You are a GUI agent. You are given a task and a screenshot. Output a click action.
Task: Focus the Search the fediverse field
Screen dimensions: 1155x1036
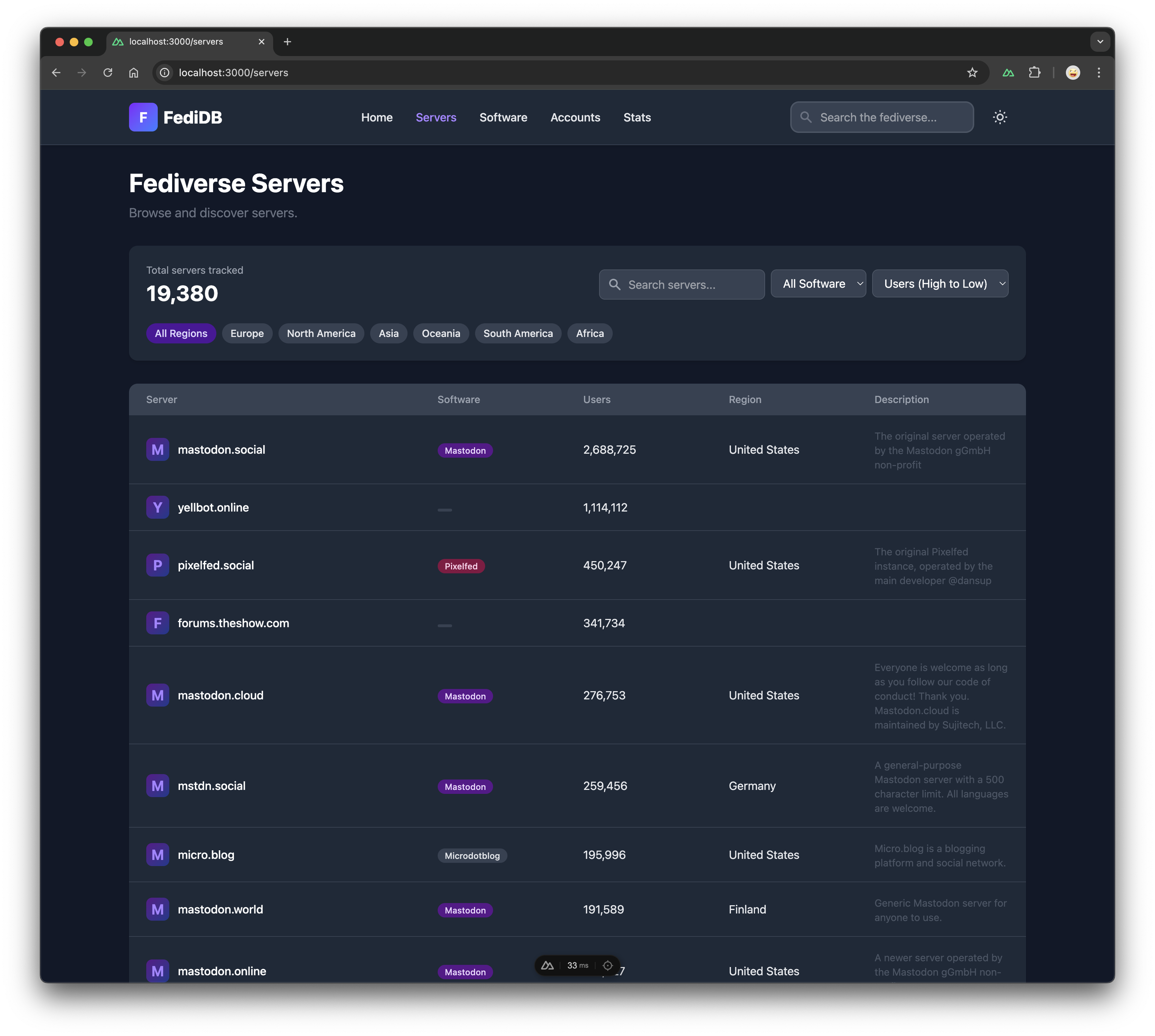pyautogui.click(x=882, y=117)
